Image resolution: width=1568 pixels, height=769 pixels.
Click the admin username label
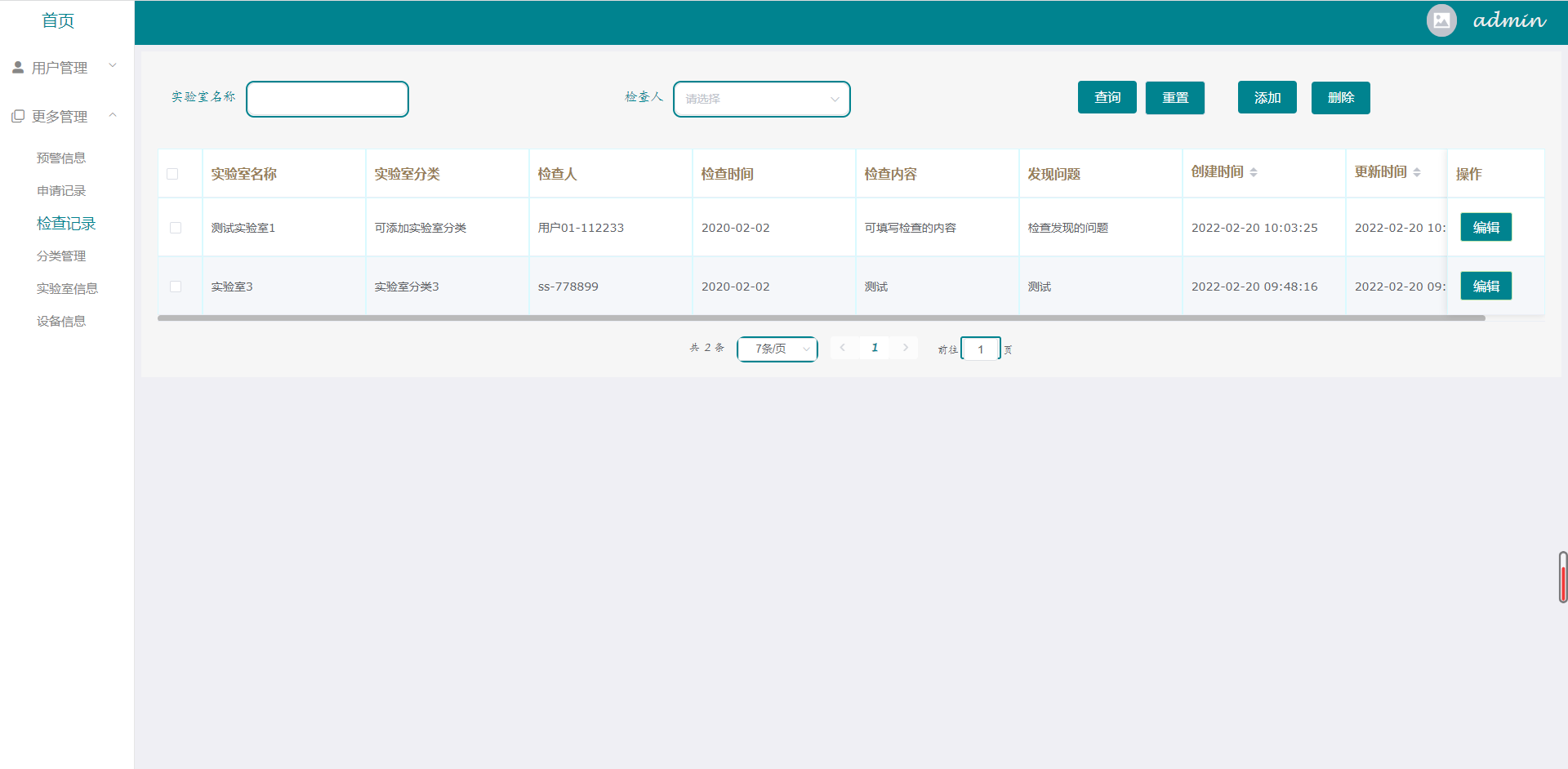[1510, 20]
